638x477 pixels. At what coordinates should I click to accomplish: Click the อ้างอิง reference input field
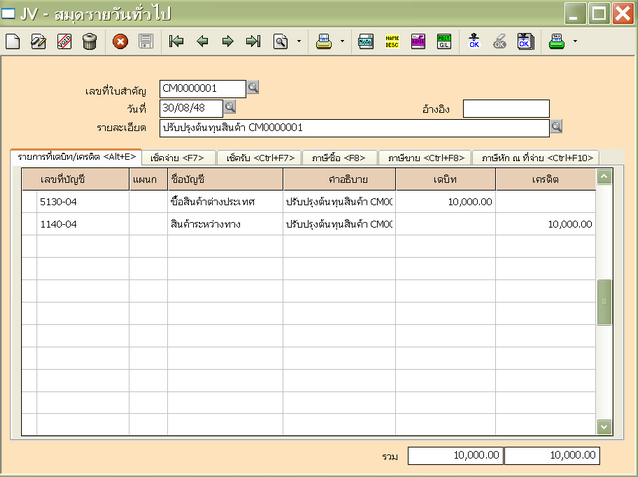[505, 108]
